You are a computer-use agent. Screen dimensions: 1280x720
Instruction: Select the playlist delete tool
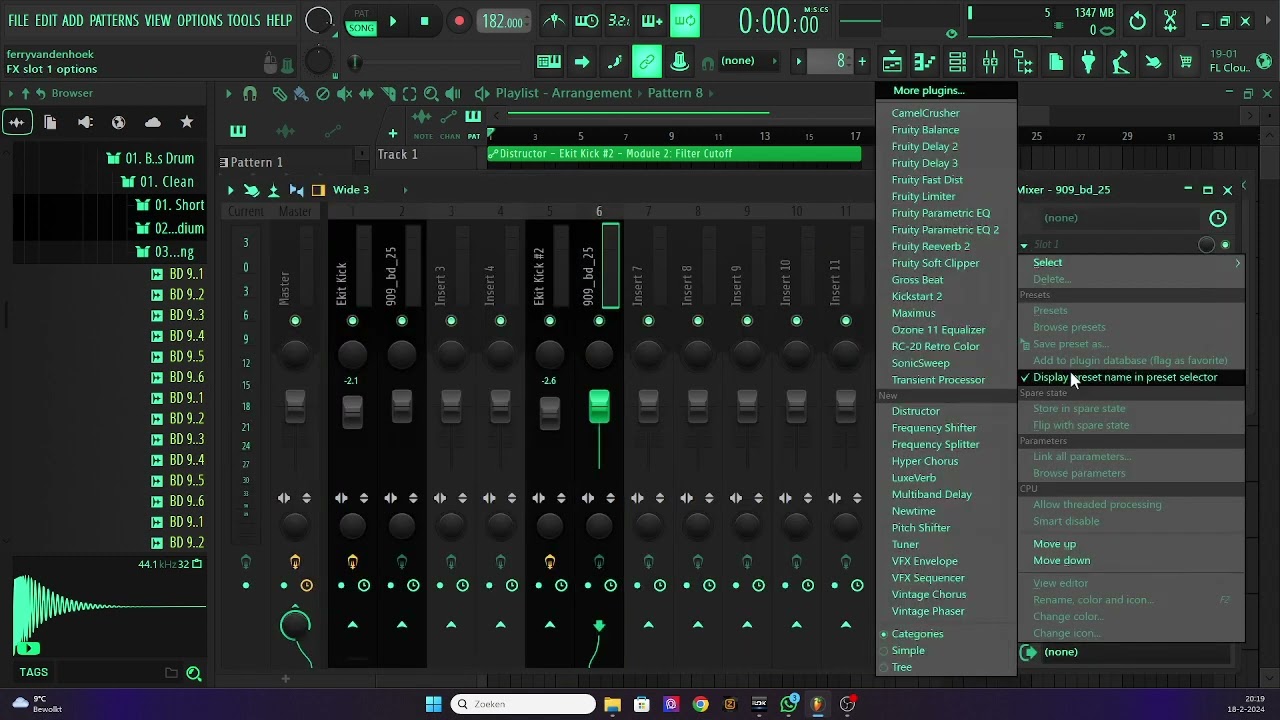pyautogui.click(x=322, y=93)
